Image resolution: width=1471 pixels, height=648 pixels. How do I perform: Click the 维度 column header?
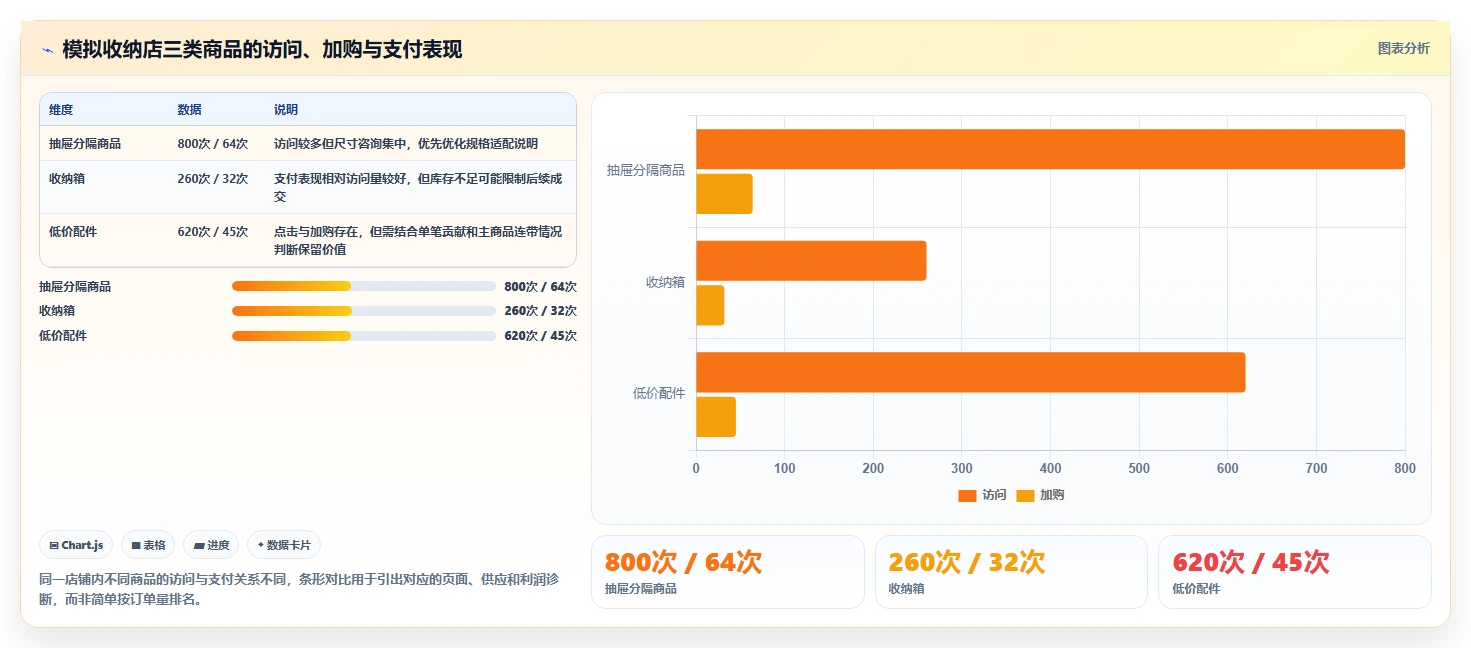tap(61, 110)
